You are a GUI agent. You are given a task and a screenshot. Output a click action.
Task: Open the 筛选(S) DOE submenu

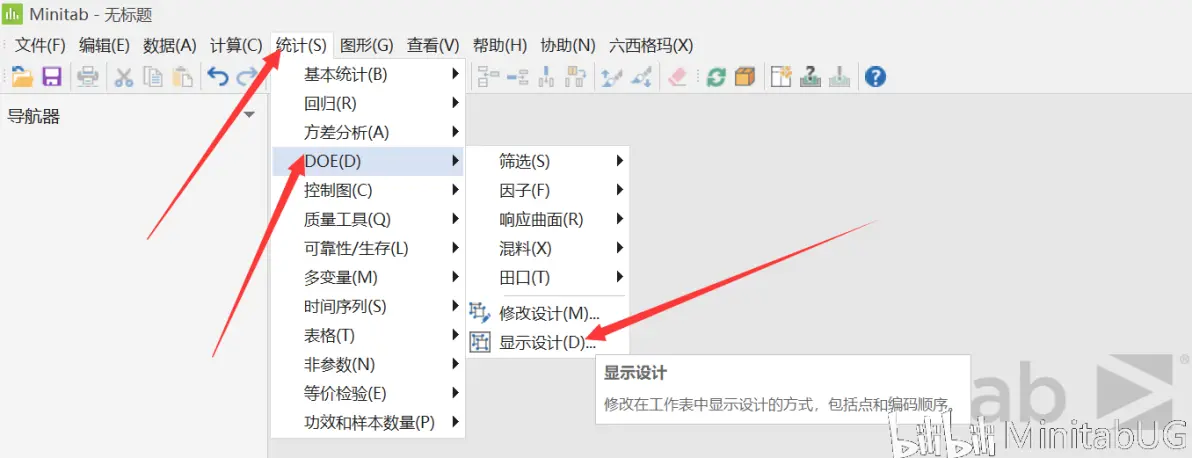(x=547, y=161)
